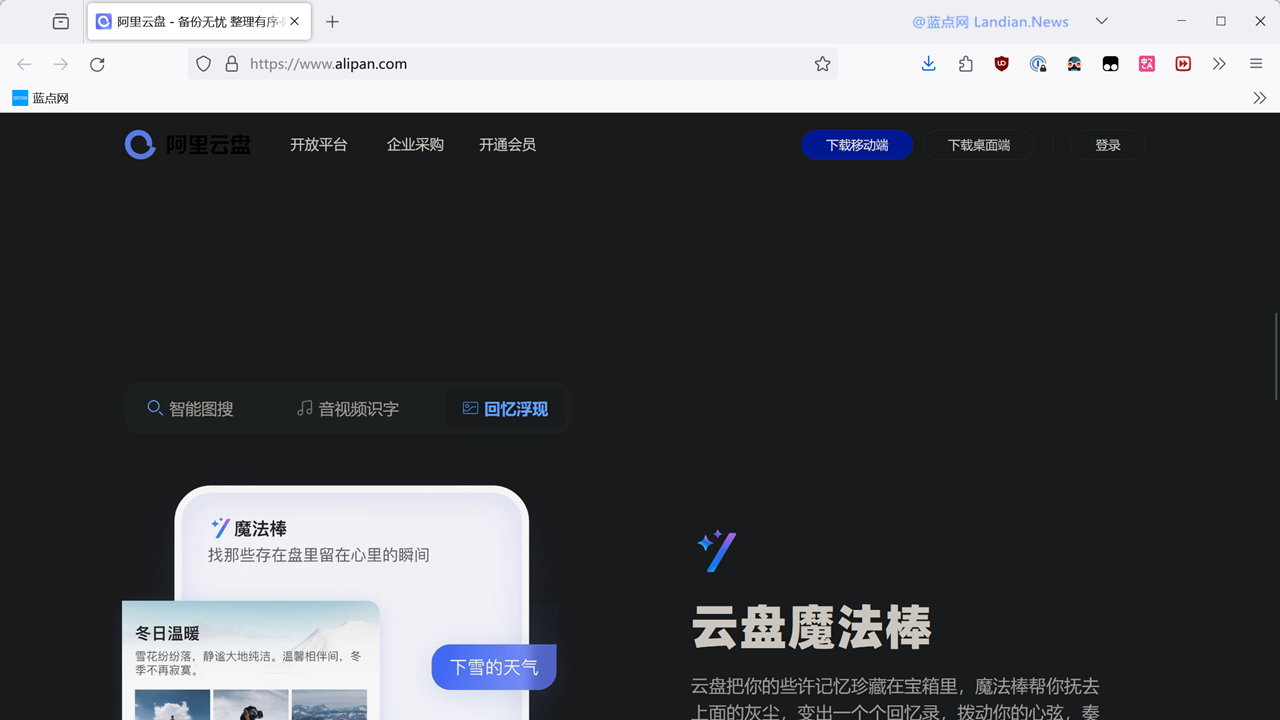Click the black two-dot extension icon
Viewport: 1280px width, 720px height.
[1110, 64]
